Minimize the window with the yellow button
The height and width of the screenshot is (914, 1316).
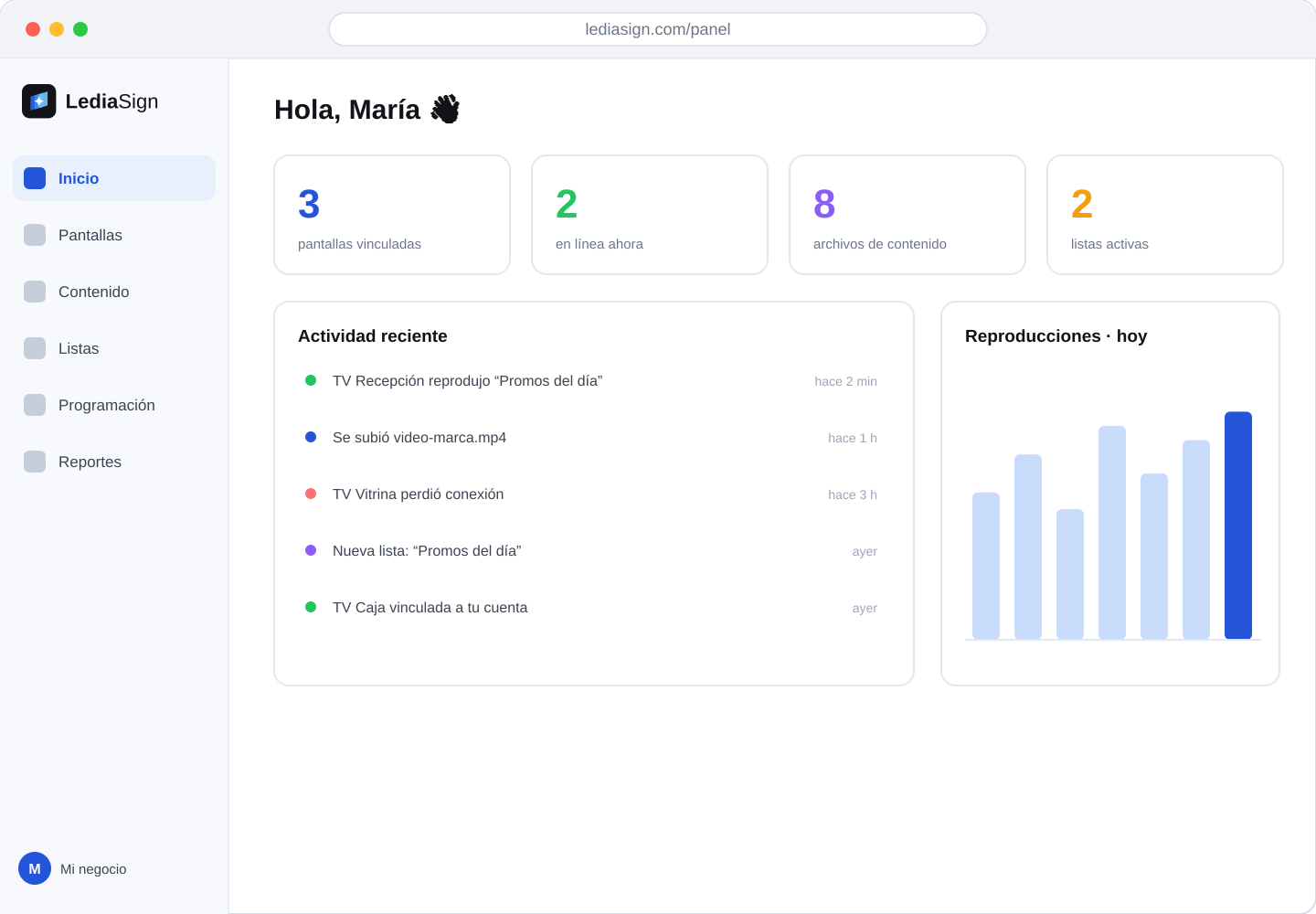click(57, 29)
